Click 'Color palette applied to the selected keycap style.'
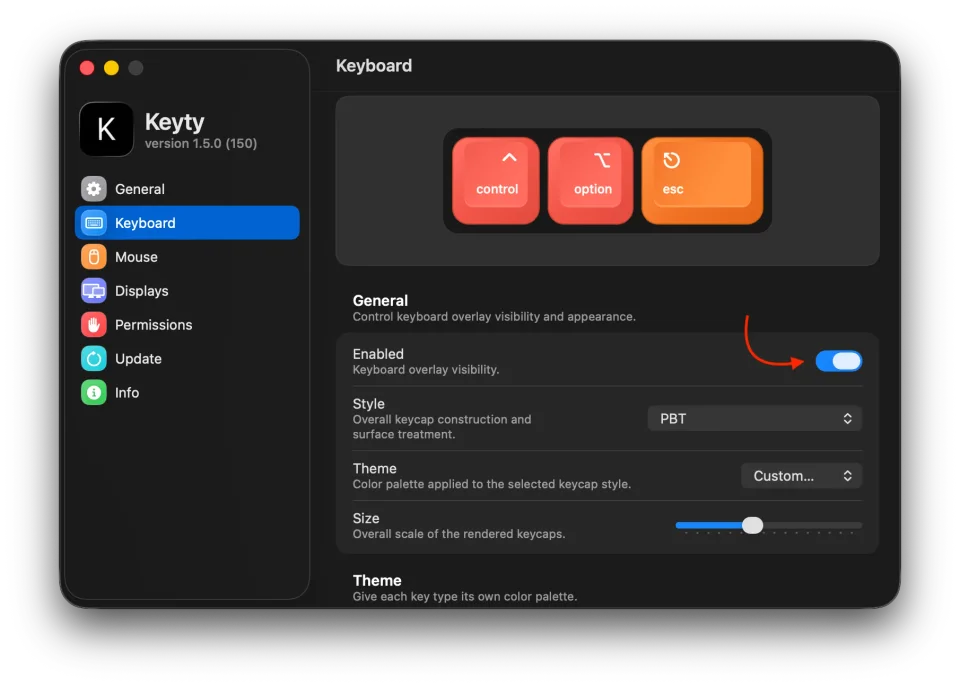 click(x=492, y=484)
